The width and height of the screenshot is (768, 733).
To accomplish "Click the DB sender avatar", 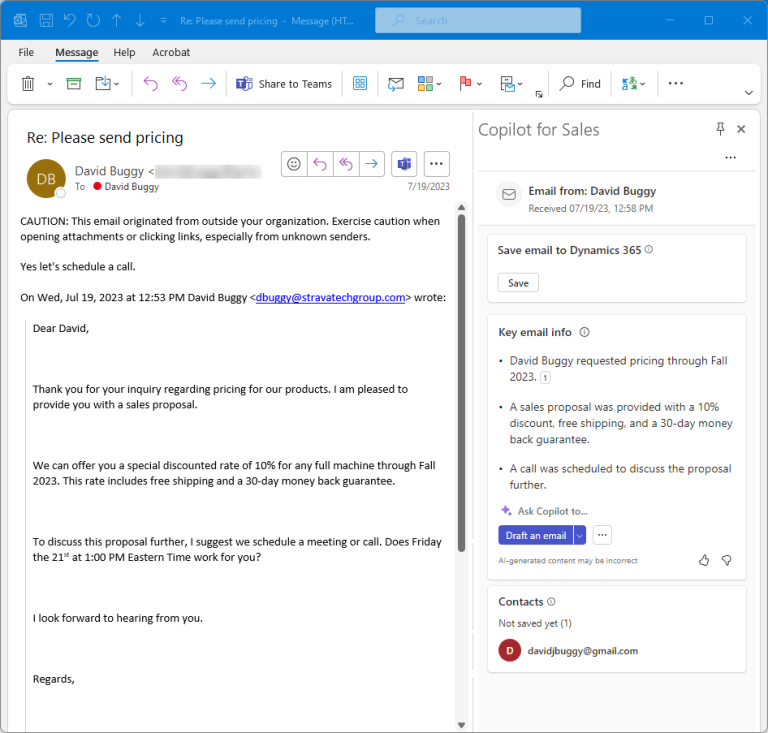I will point(46,179).
